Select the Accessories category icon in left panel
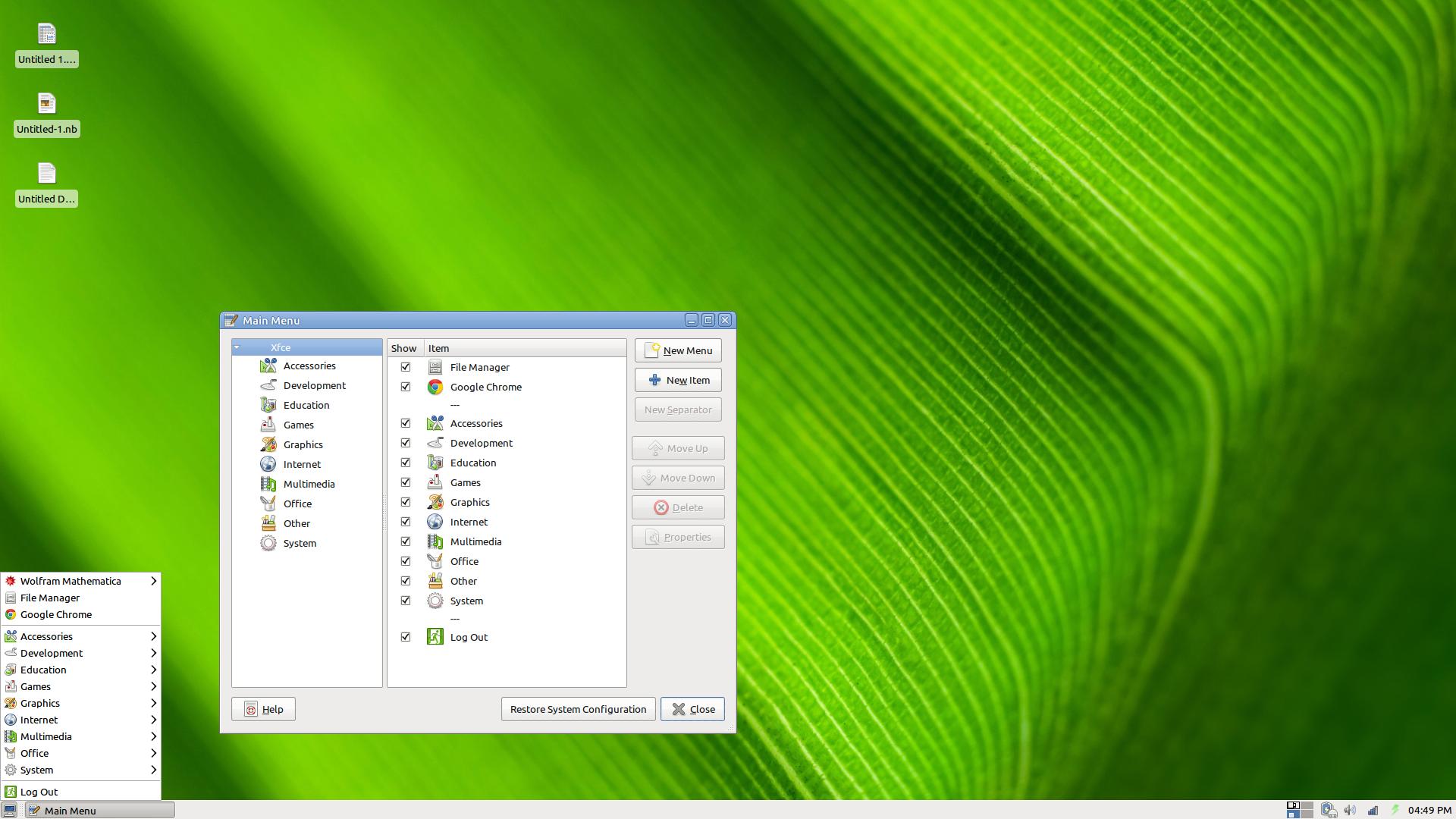Viewport: 1456px width, 819px height. click(268, 366)
